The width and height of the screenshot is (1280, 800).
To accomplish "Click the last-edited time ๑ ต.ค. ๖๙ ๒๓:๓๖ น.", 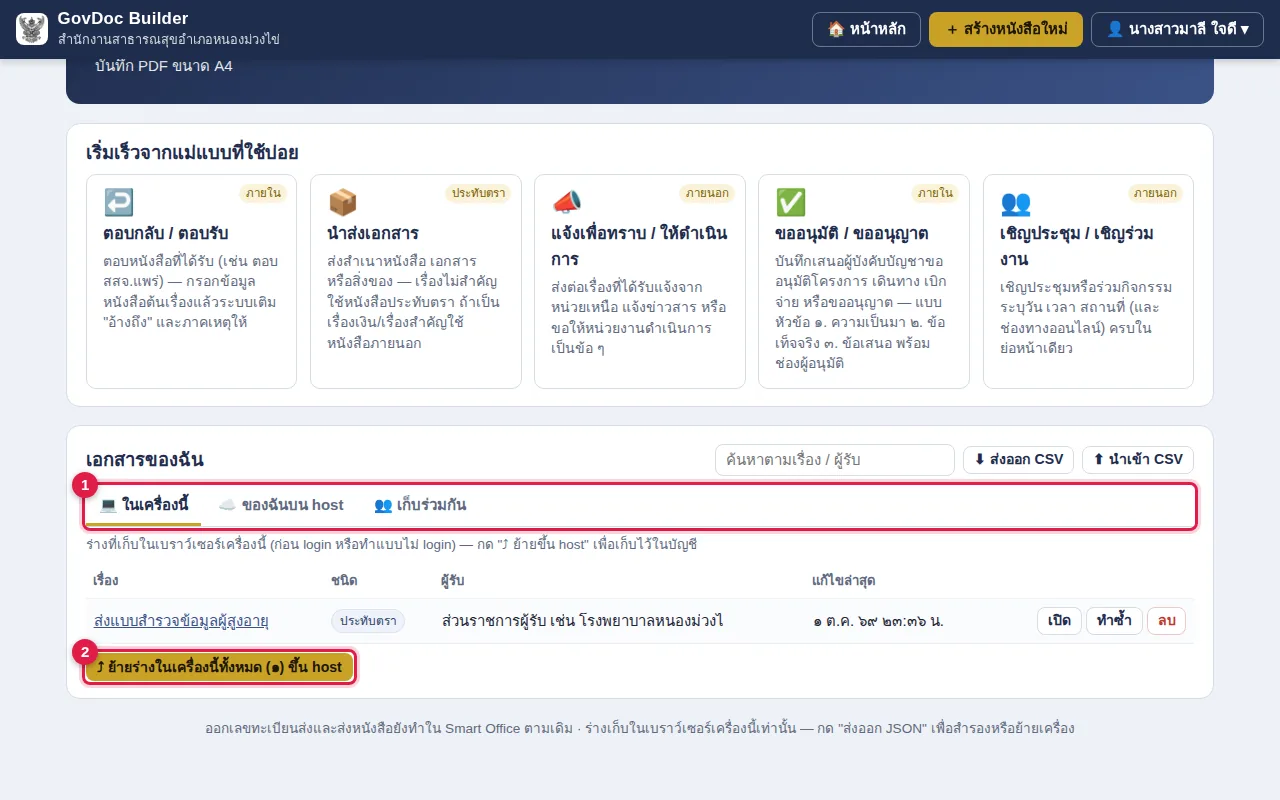I will pyautogui.click(x=878, y=621).
